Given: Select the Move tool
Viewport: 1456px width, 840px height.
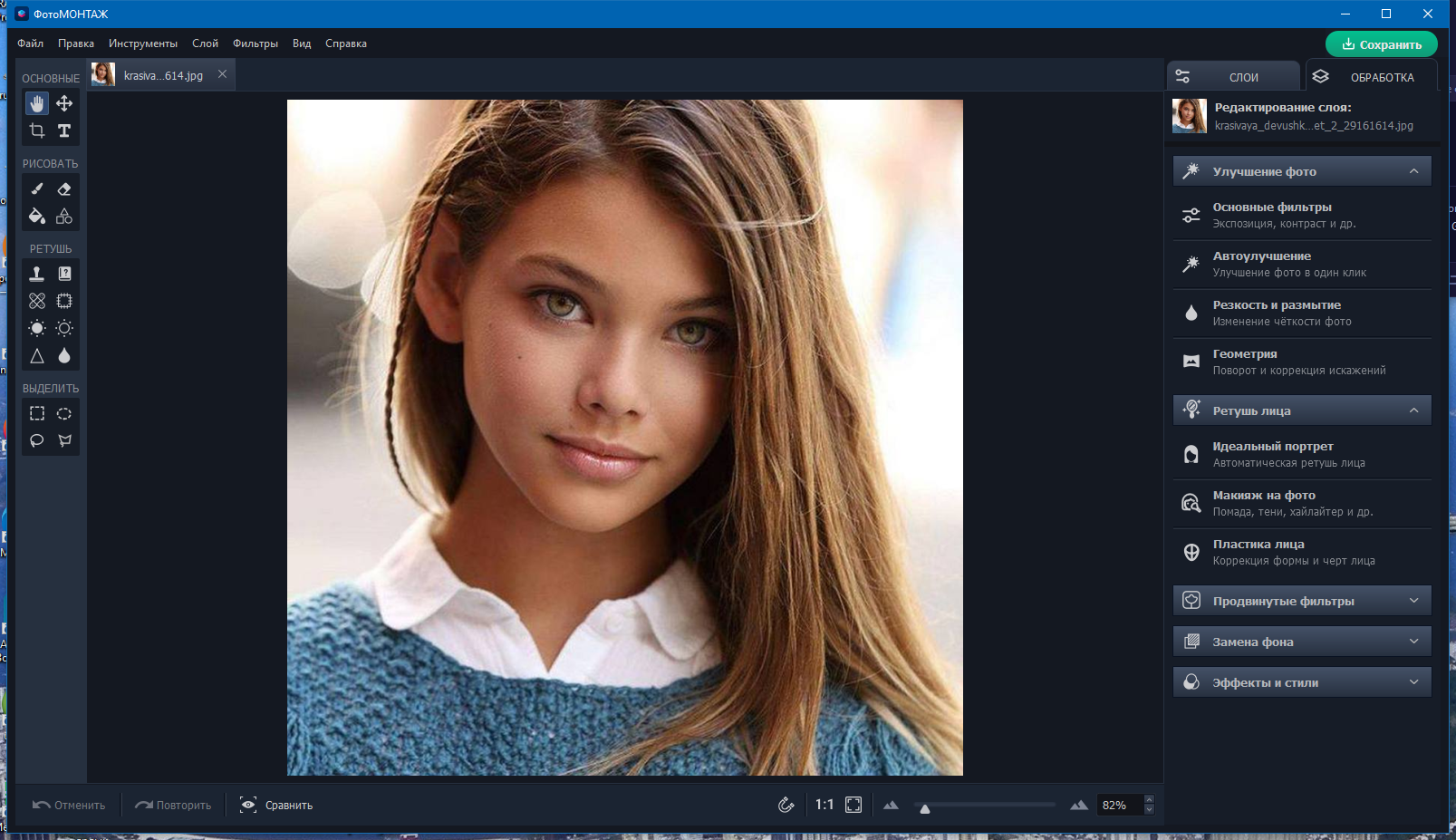Looking at the screenshot, I should [x=64, y=103].
